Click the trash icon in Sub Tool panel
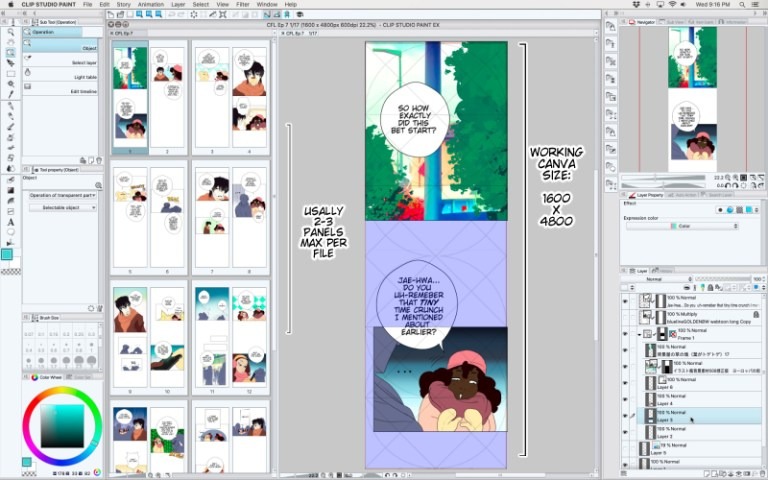 pos(99,160)
